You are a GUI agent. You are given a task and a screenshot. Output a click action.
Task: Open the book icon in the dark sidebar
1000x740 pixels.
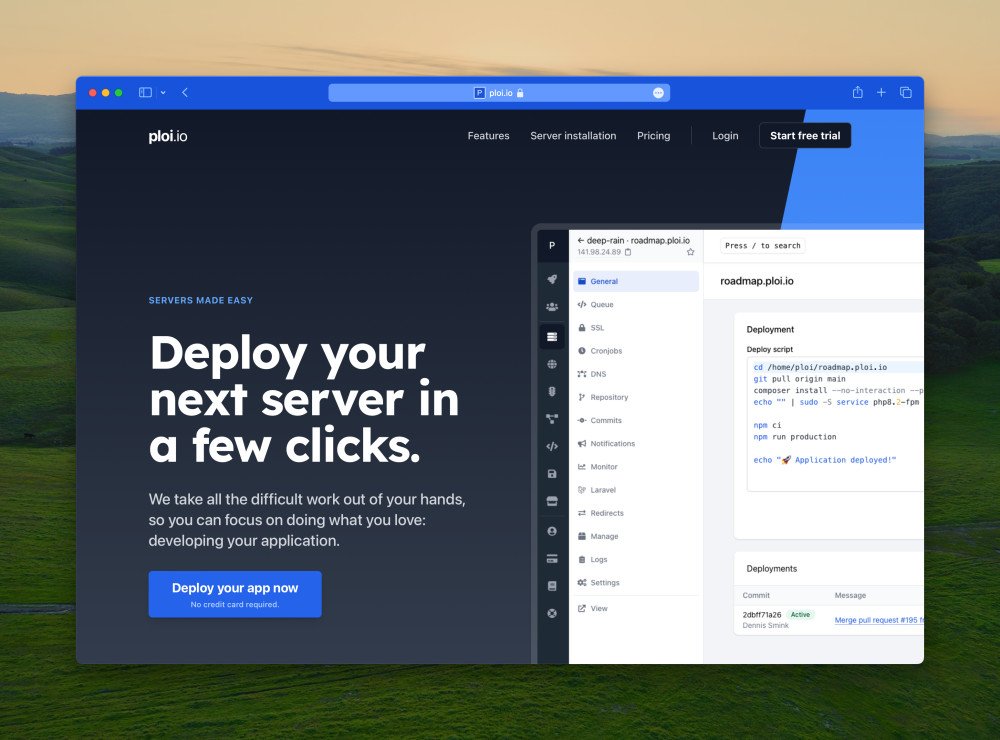552,586
